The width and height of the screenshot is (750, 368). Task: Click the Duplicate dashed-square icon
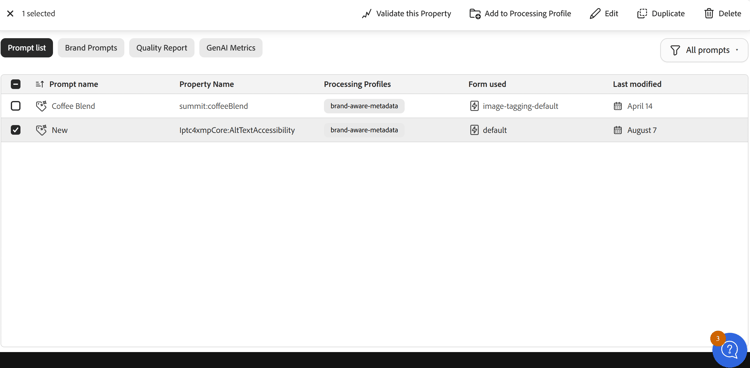(642, 13)
